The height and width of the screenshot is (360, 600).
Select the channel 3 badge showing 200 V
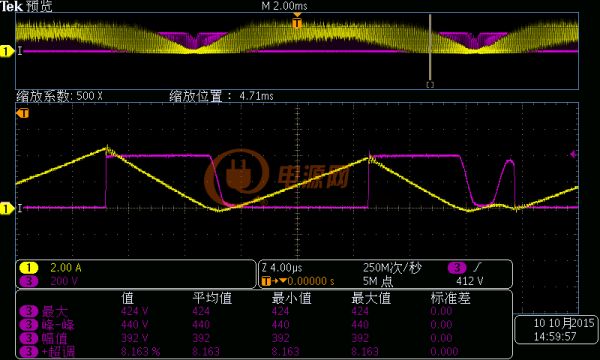29,281
